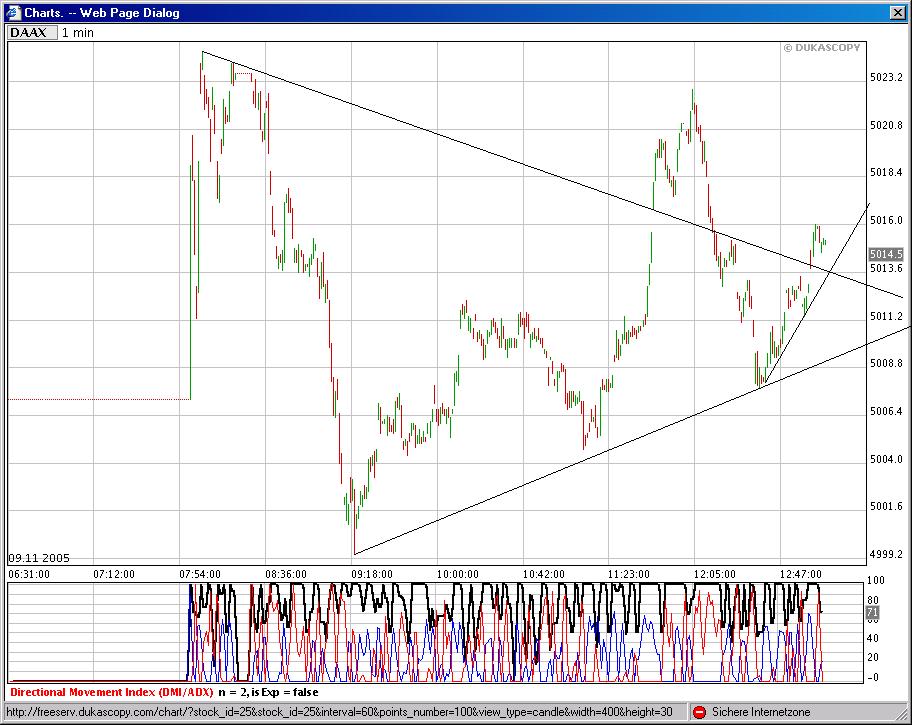Click the 100 level on indicator scale
The width and height of the screenshot is (912, 725).
tap(875, 580)
